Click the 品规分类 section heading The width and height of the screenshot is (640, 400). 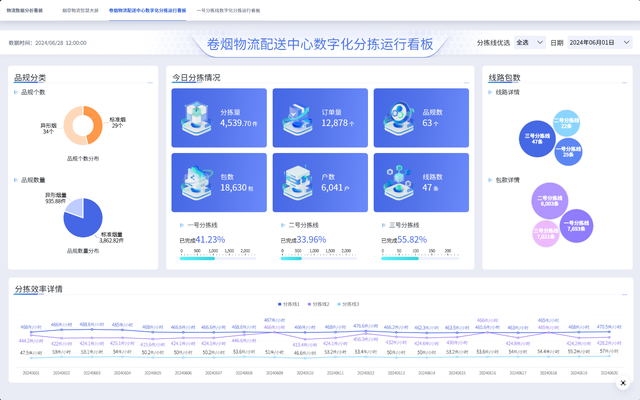pos(30,78)
